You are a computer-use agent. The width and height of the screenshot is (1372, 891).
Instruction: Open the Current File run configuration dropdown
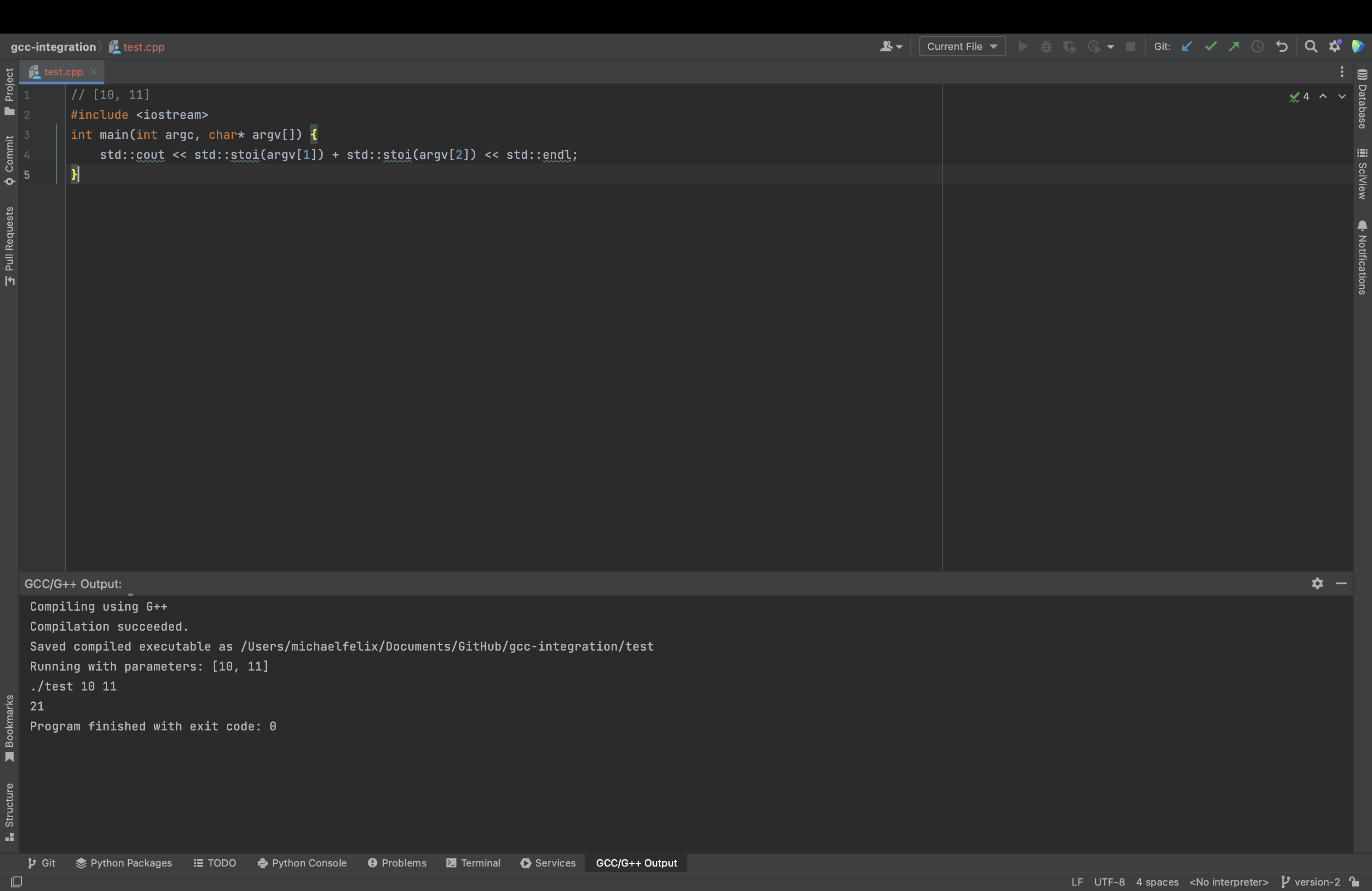(962, 47)
